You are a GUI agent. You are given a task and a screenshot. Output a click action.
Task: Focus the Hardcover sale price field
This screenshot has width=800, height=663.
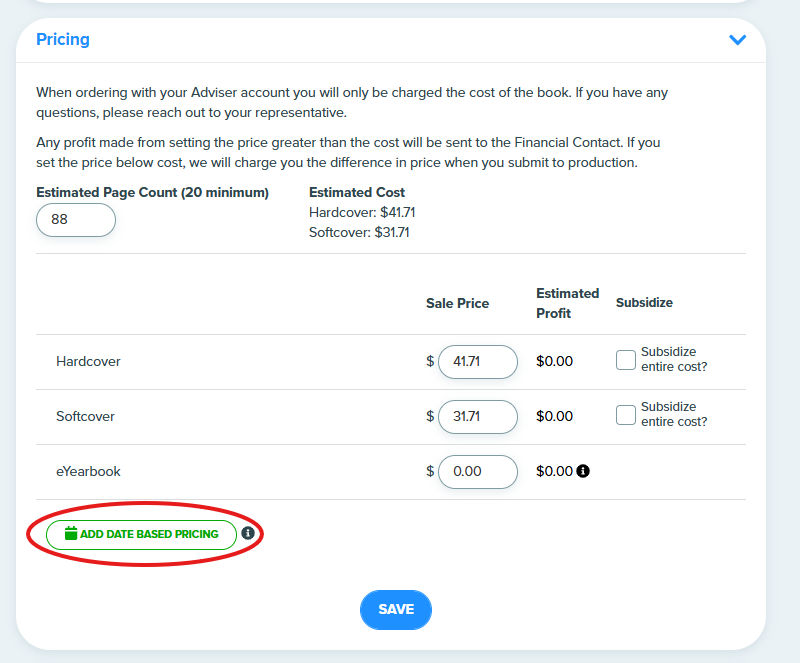click(478, 362)
